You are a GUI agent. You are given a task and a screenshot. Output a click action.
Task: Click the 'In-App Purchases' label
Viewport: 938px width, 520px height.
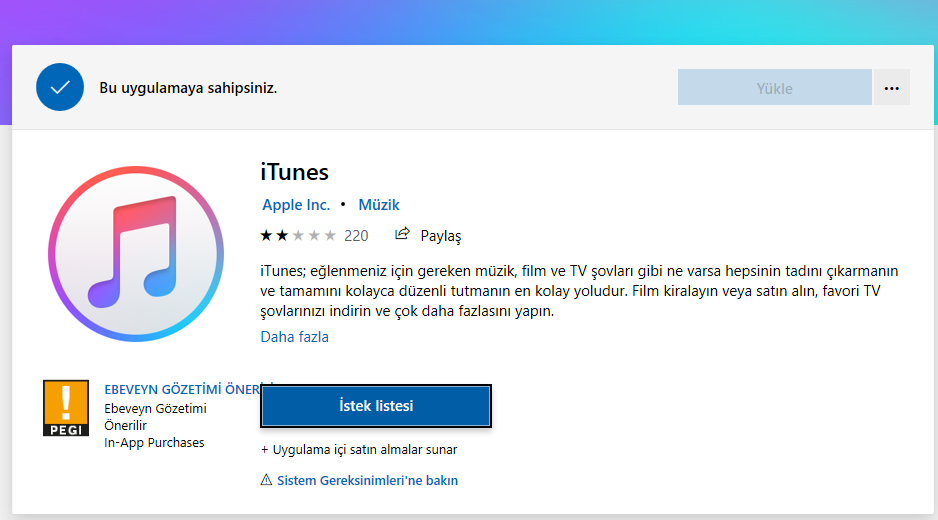(x=154, y=443)
